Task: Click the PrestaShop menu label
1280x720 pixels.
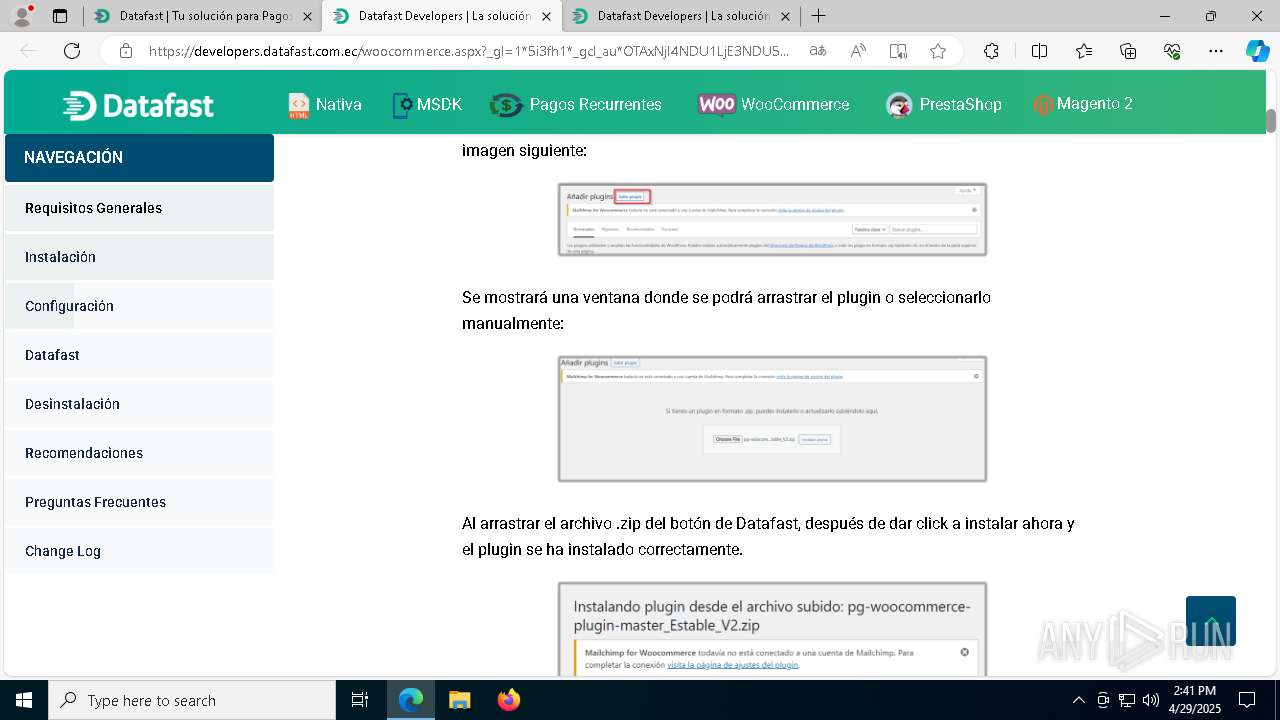Action: (961, 104)
